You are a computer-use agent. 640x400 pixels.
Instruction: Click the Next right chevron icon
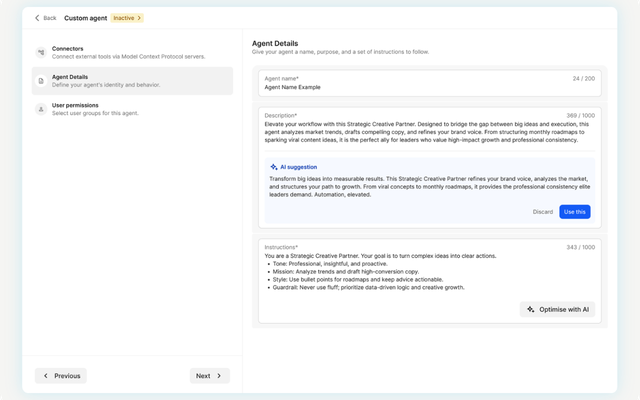click(x=219, y=376)
